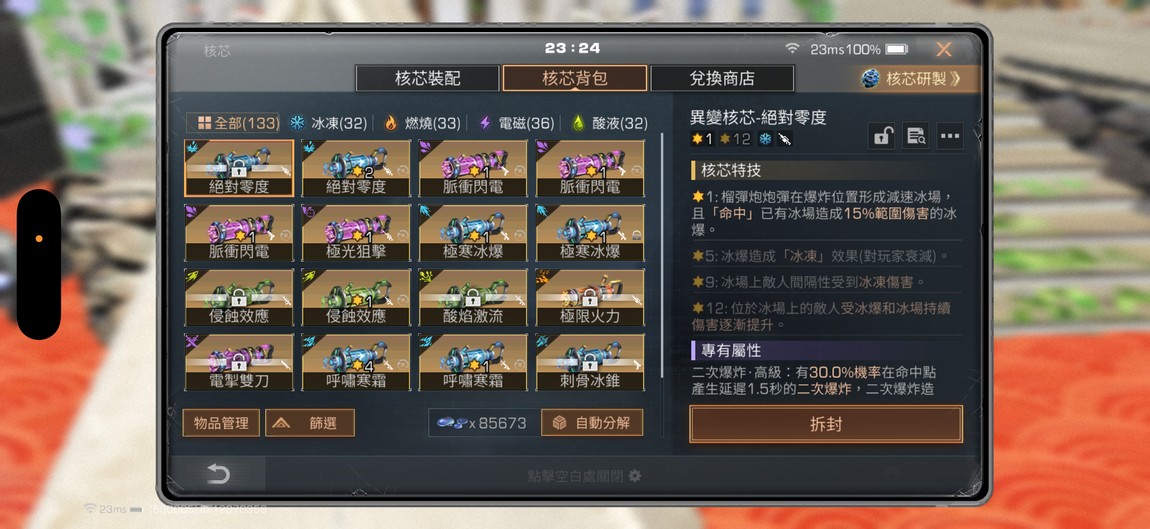Open the settings gear beside 點擊空白處關閉
Viewport: 1150px width, 529px height.
point(634,476)
